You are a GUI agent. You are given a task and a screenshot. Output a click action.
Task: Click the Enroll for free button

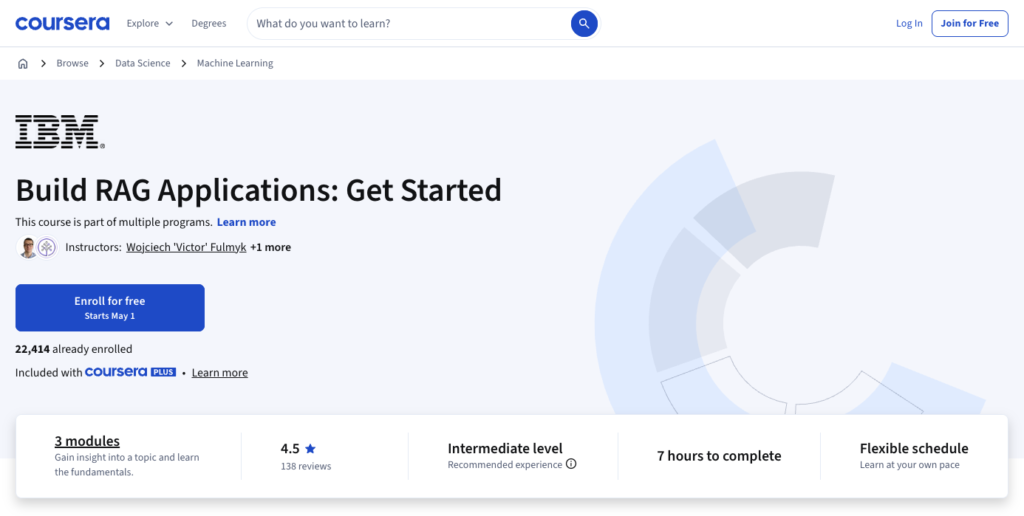[110, 308]
